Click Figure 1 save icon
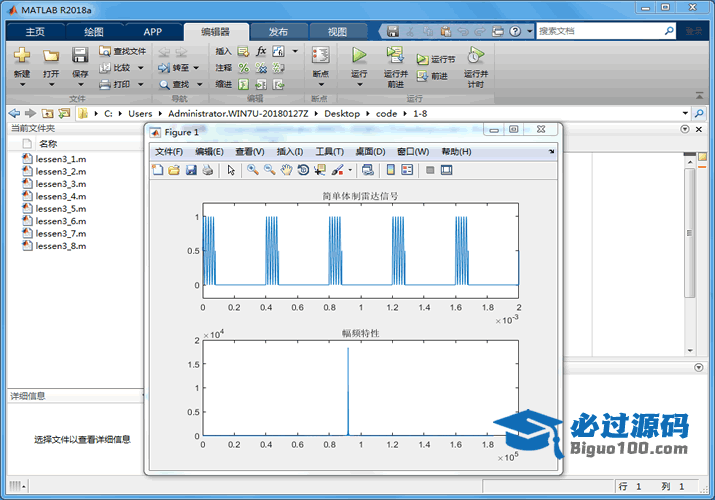This screenshot has height=500, width=715. (x=191, y=170)
